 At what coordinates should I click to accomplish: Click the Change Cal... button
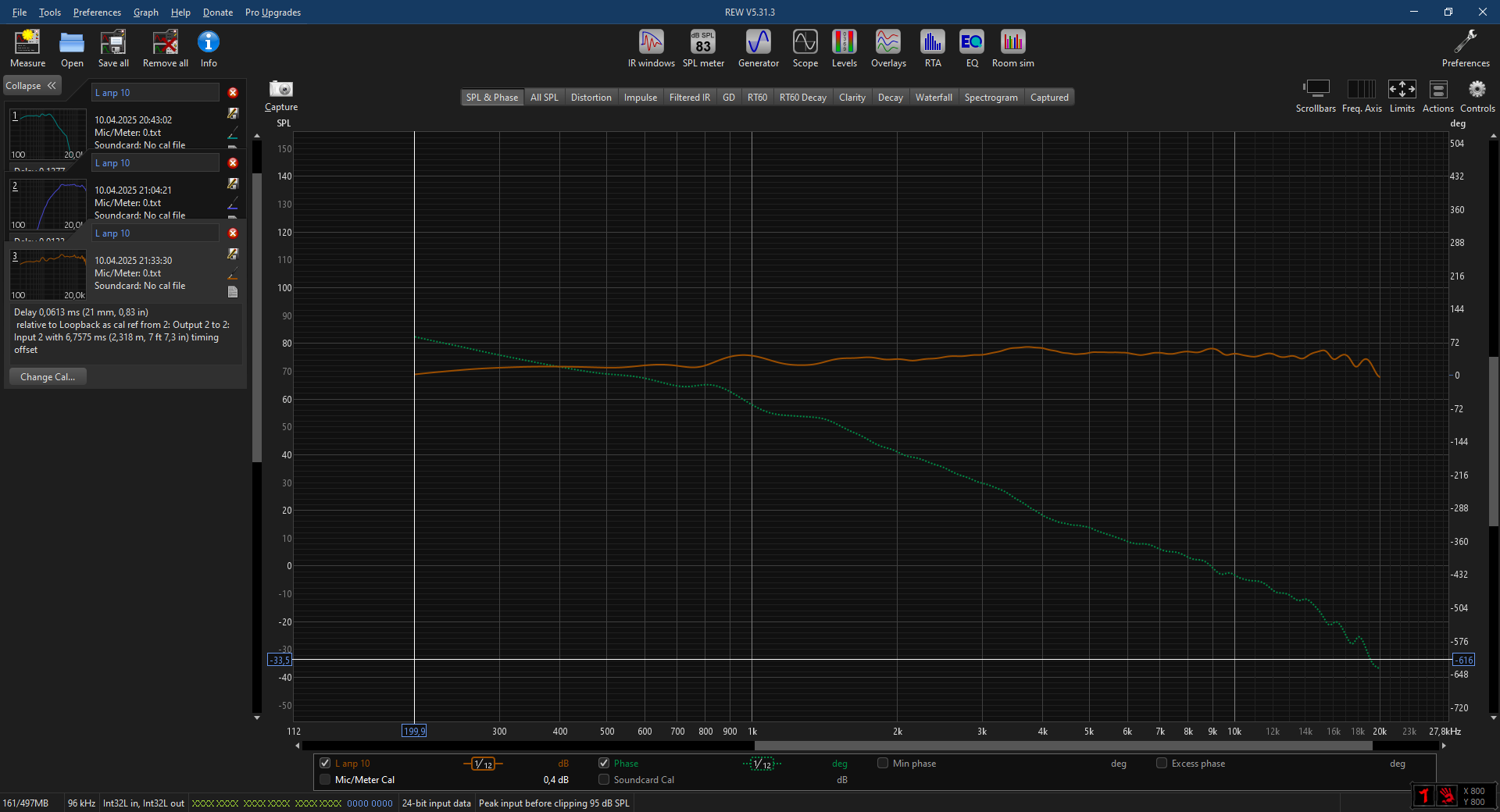pyautogui.click(x=48, y=376)
